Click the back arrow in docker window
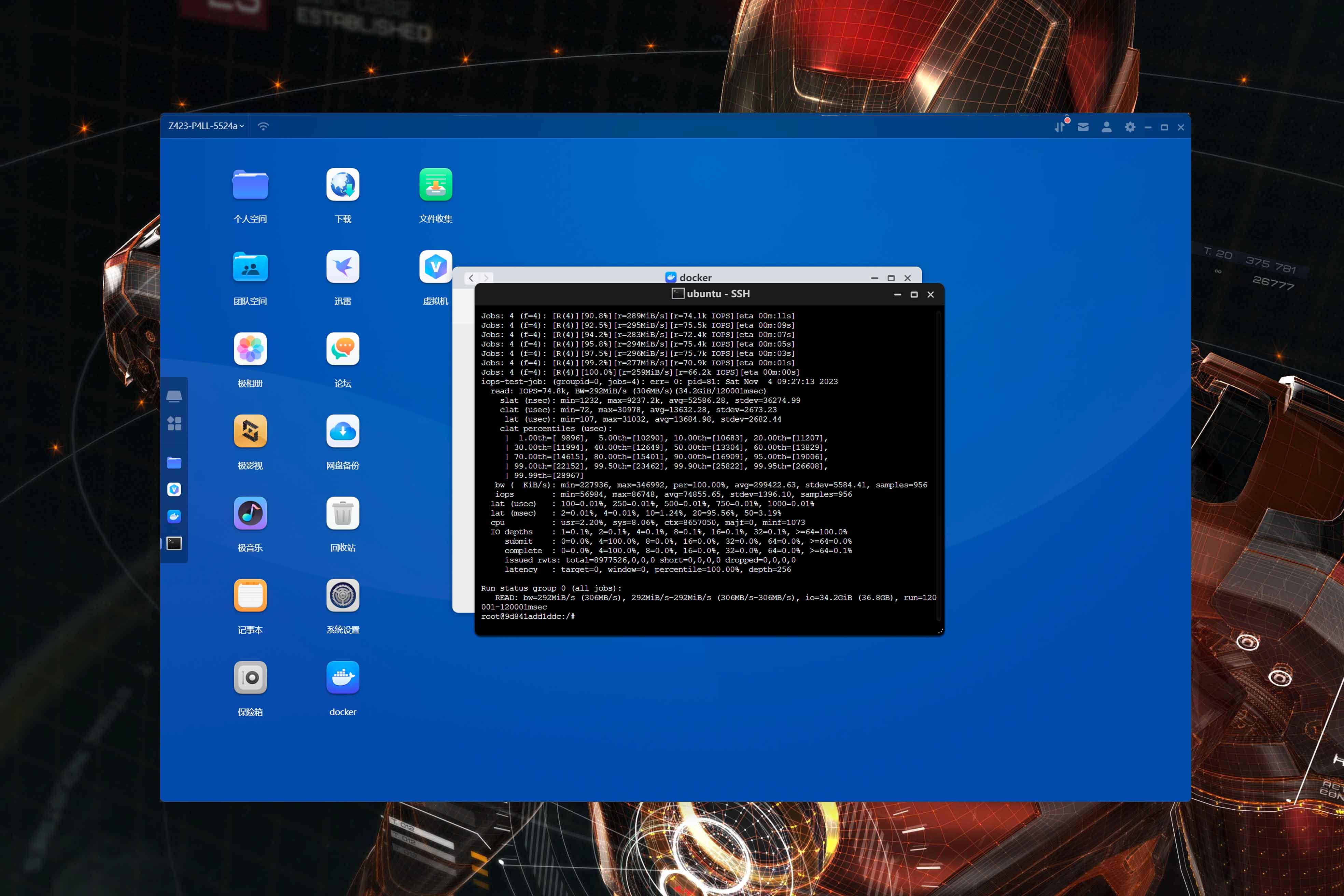The image size is (1344, 896). [471, 278]
